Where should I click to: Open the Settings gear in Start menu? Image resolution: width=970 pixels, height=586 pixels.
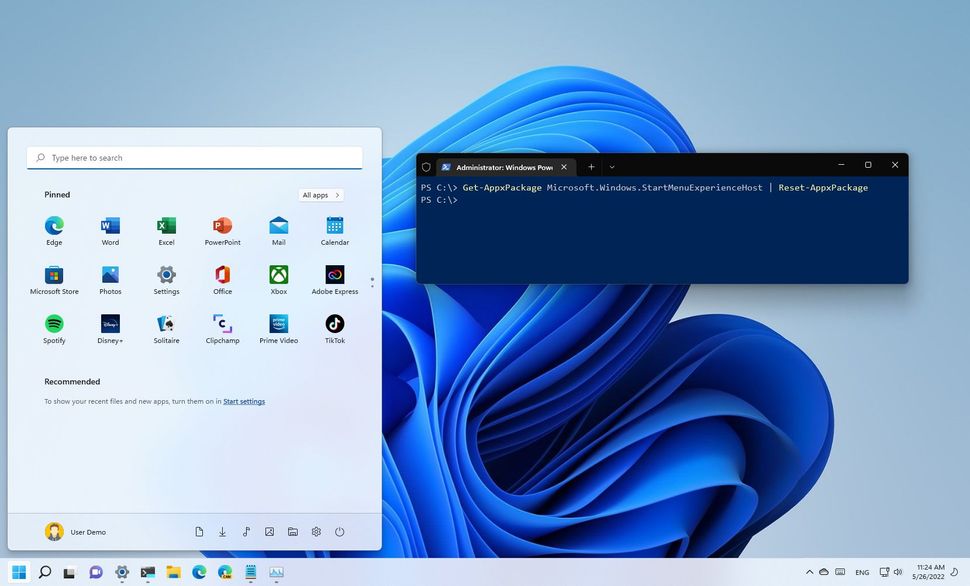pyautogui.click(x=316, y=531)
